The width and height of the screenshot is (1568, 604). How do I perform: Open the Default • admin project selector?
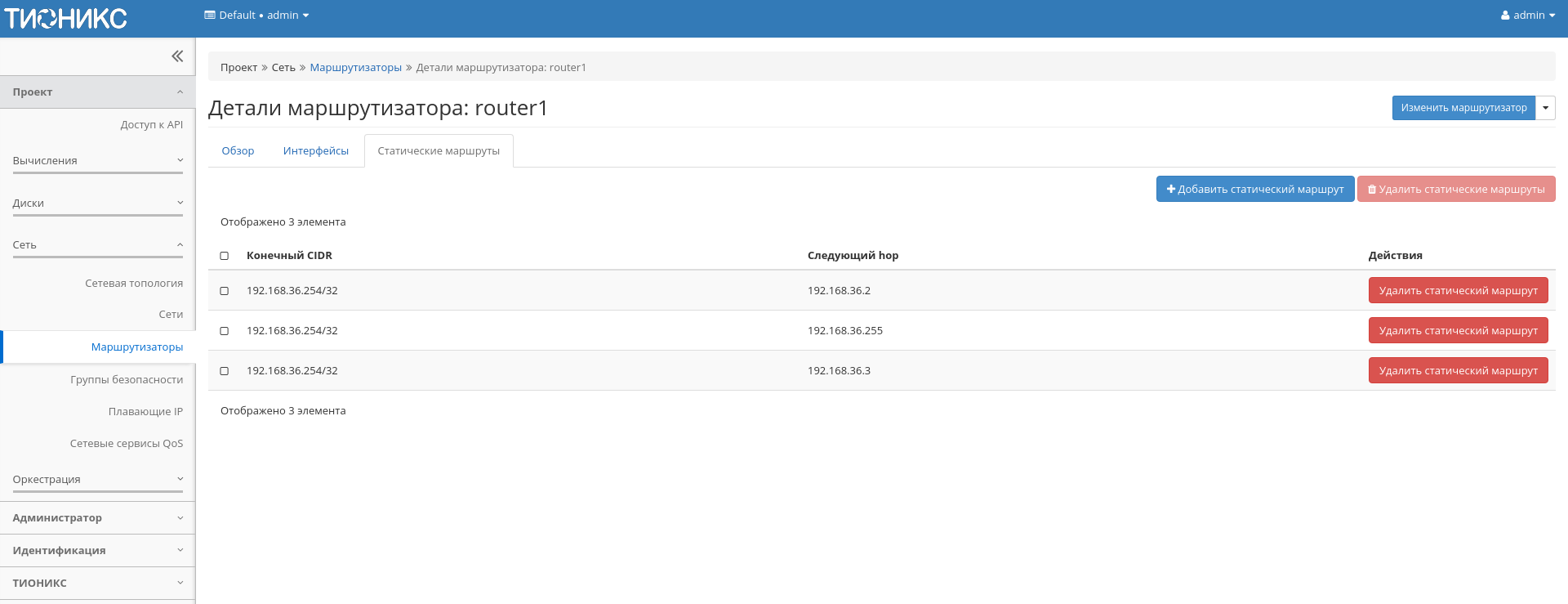tap(256, 16)
